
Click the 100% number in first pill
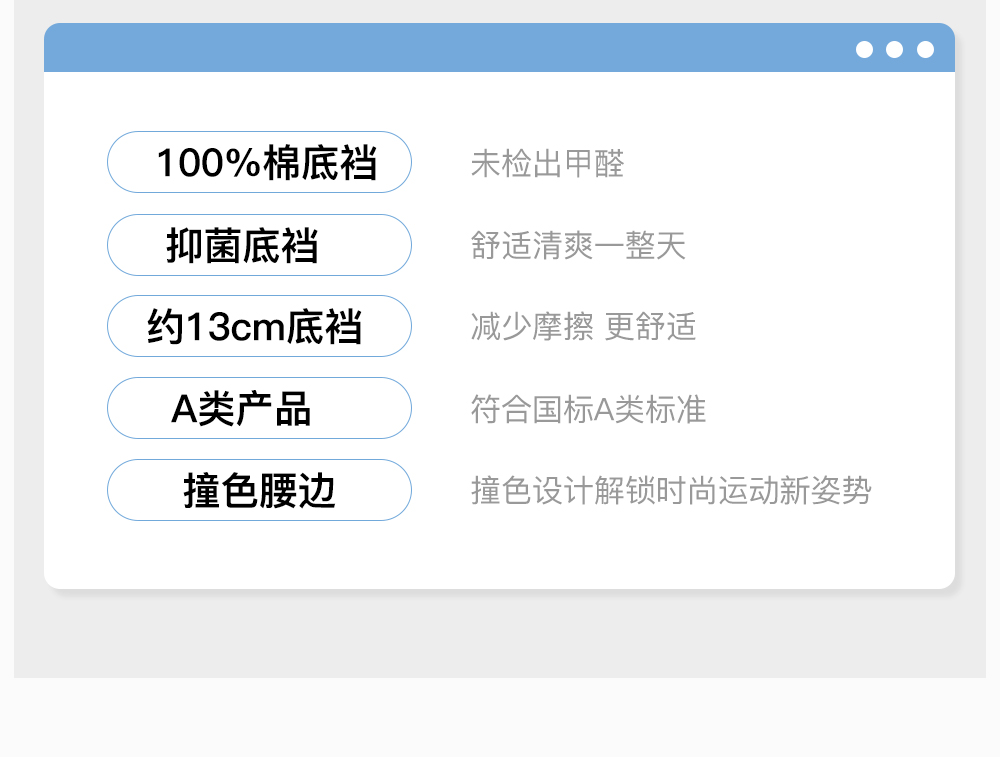coord(208,162)
